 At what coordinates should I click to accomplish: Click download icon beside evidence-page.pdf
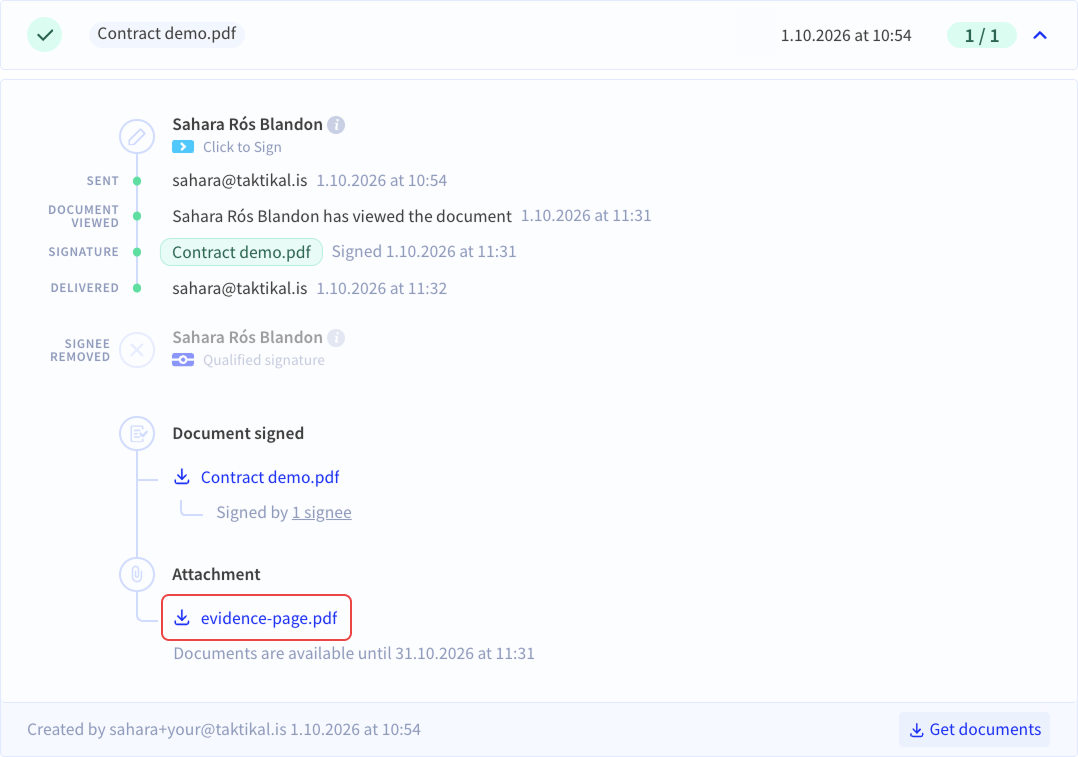tap(182, 617)
